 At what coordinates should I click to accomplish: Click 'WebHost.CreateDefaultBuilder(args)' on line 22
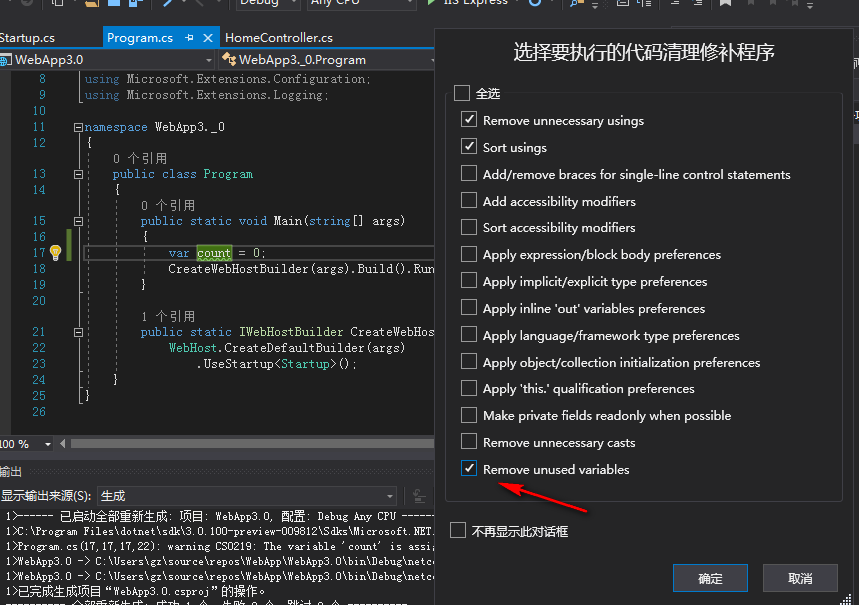click(x=287, y=348)
